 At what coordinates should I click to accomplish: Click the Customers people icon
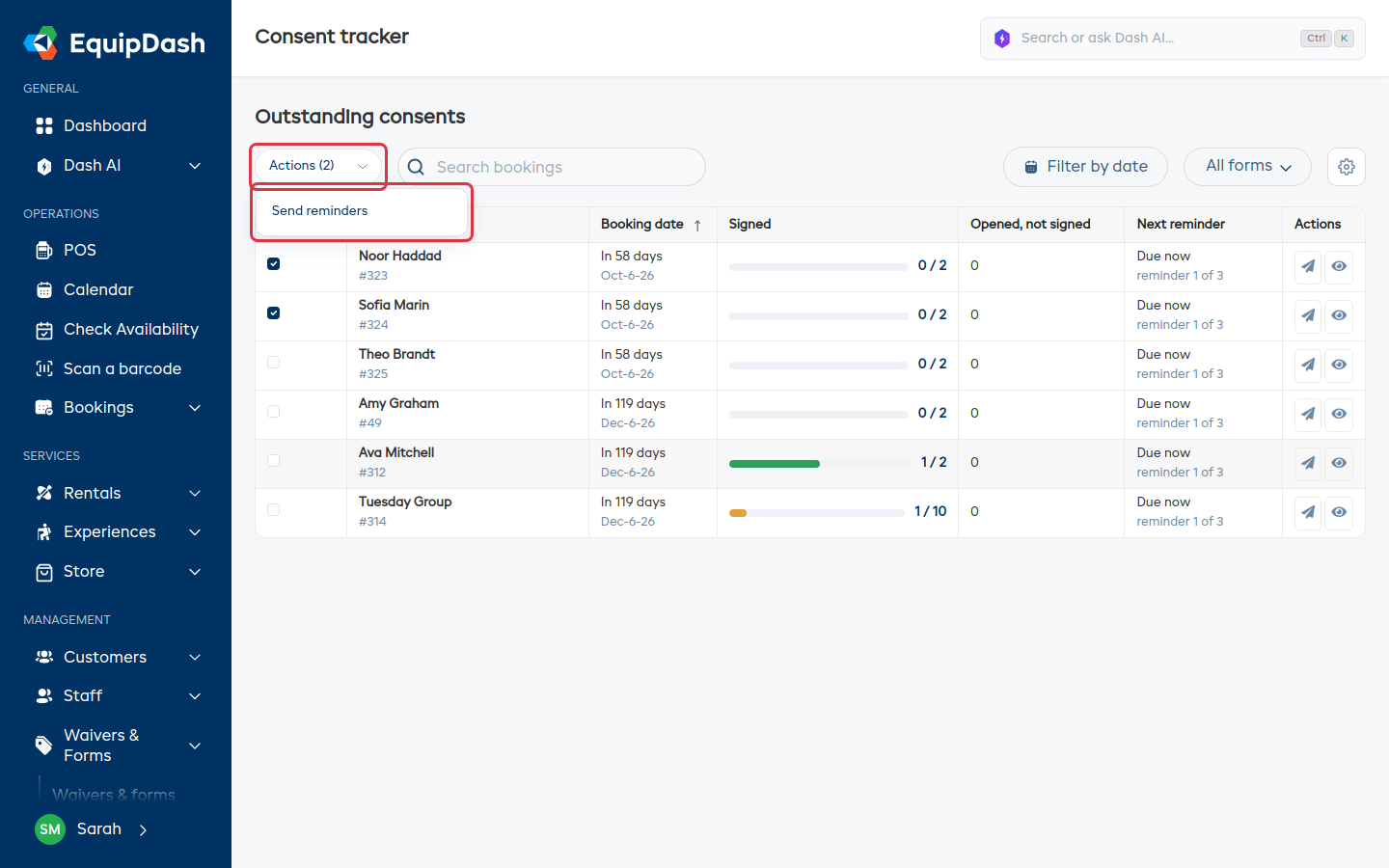(44, 657)
